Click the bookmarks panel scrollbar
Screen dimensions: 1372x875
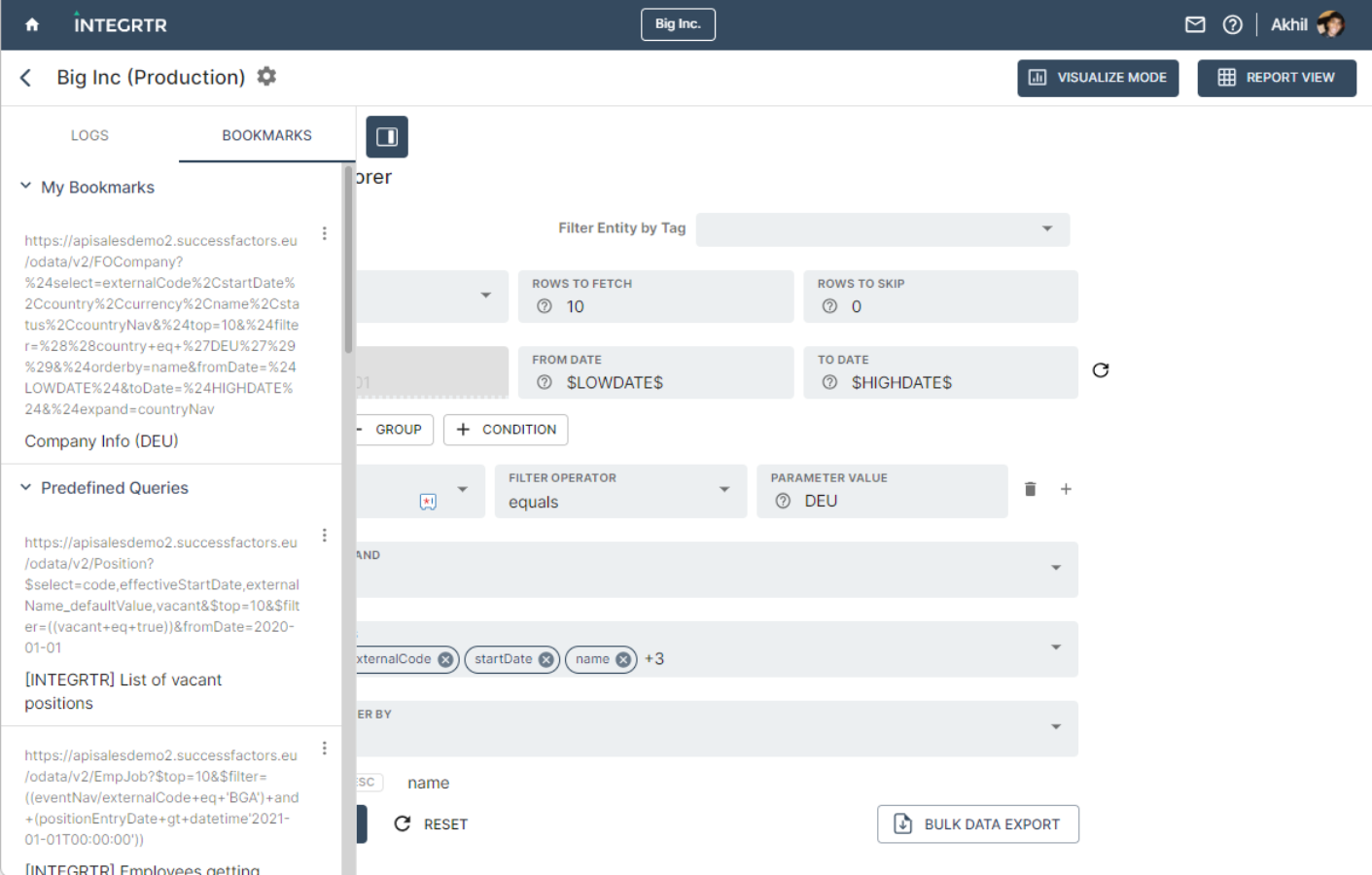pos(348,259)
